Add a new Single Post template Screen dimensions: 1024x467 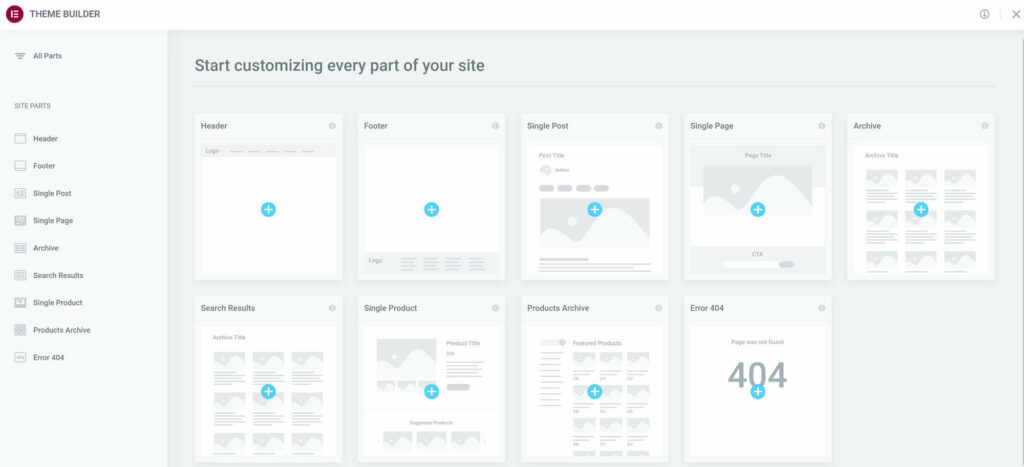[x=594, y=210]
